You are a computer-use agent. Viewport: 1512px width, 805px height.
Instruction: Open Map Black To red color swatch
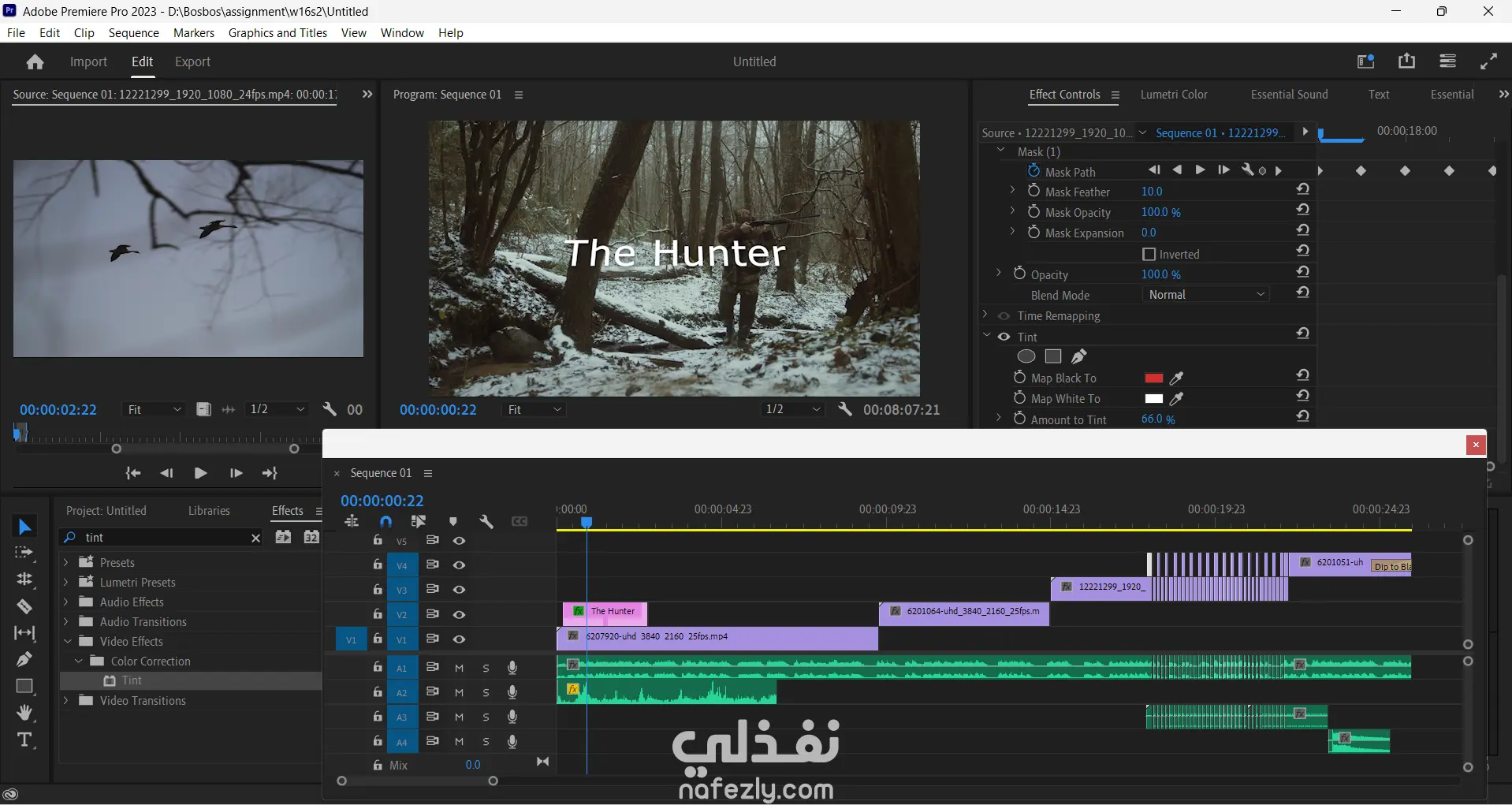[1154, 378]
